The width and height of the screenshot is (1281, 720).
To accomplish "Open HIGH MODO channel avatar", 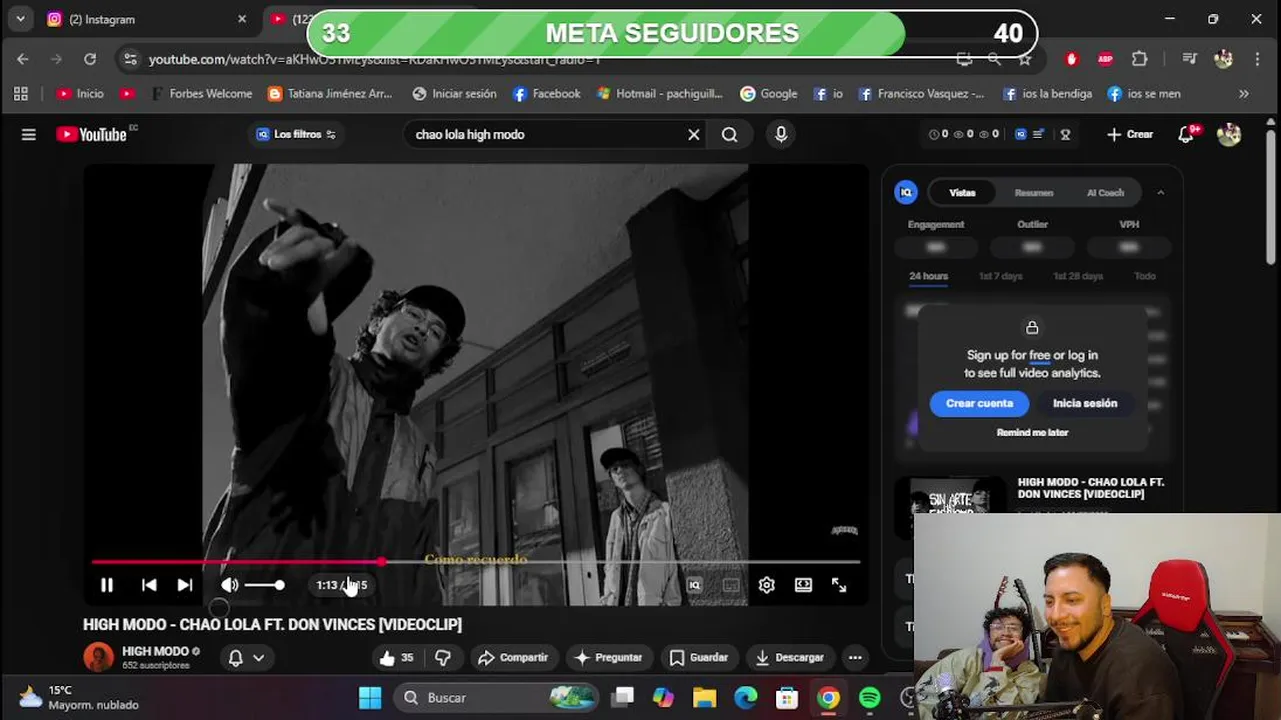I will (98, 657).
